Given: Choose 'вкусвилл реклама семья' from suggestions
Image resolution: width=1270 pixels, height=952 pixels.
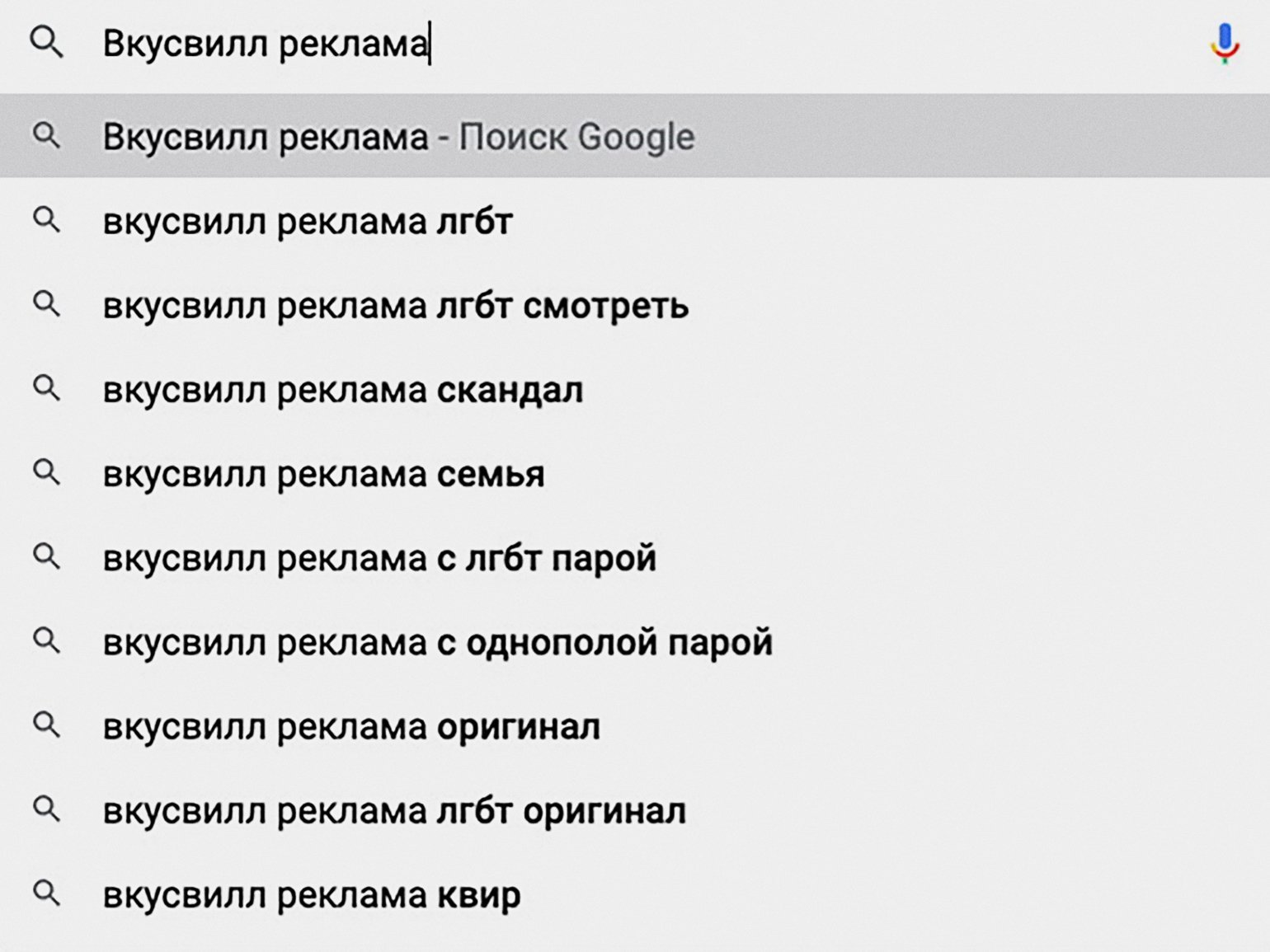Looking at the screenshot, I should pos(635,473).
